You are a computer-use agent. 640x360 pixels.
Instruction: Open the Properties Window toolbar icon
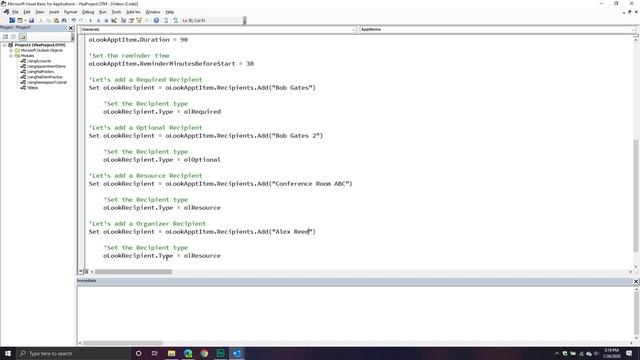click(x=131, y=20)
